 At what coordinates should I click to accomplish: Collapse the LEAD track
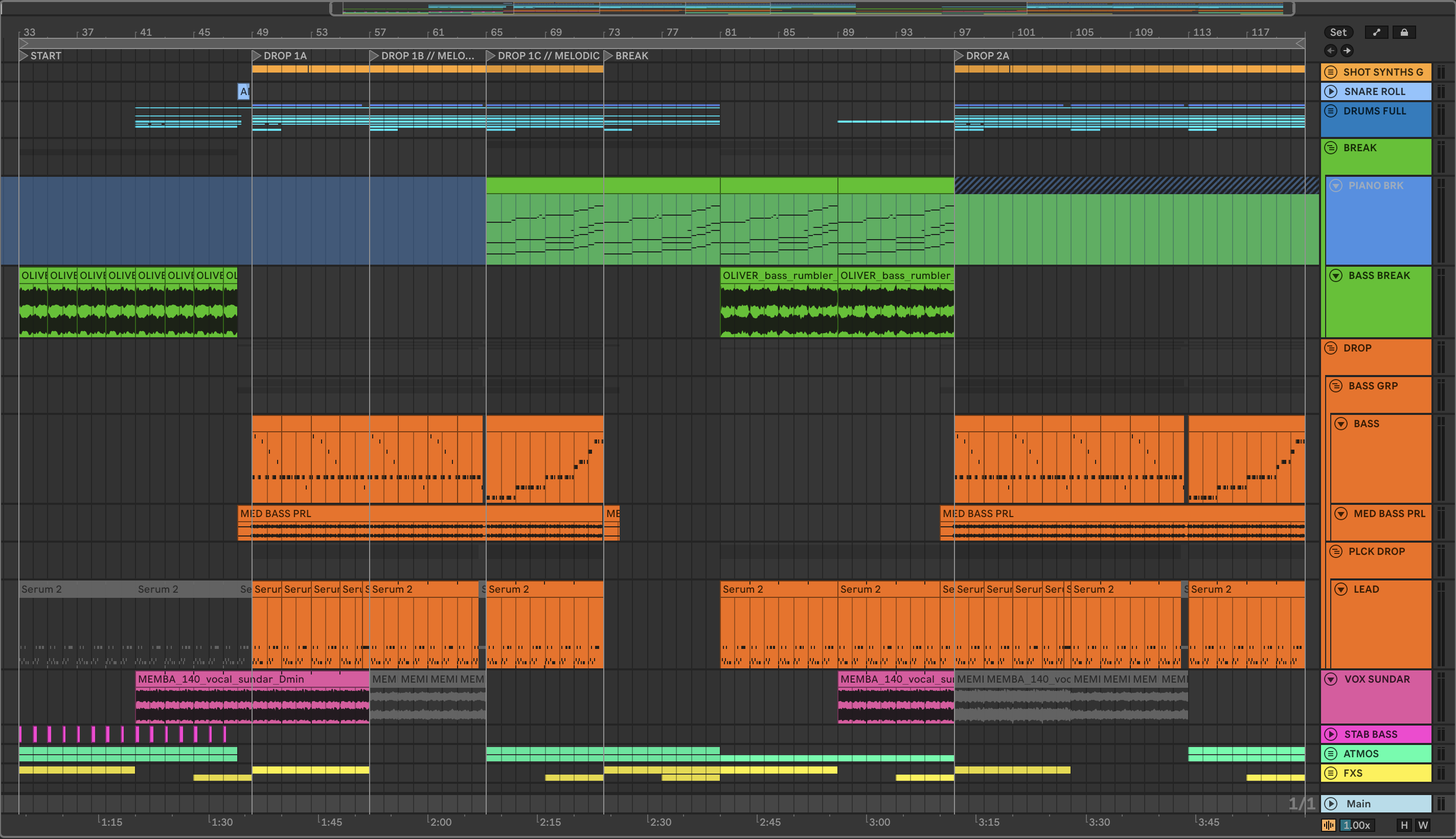click(1341, 589)
